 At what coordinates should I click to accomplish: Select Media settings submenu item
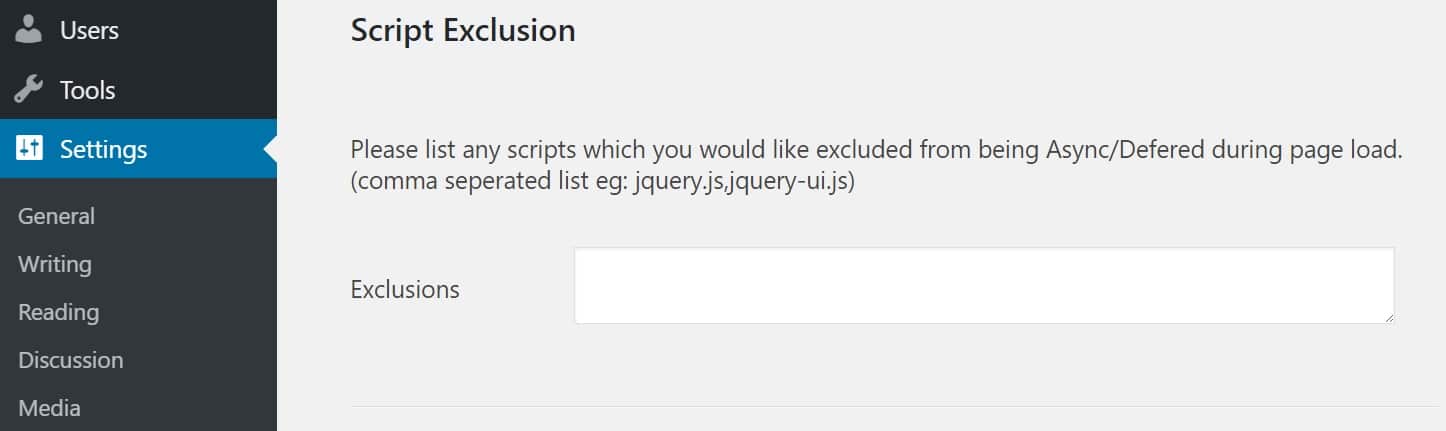[49, 408]
